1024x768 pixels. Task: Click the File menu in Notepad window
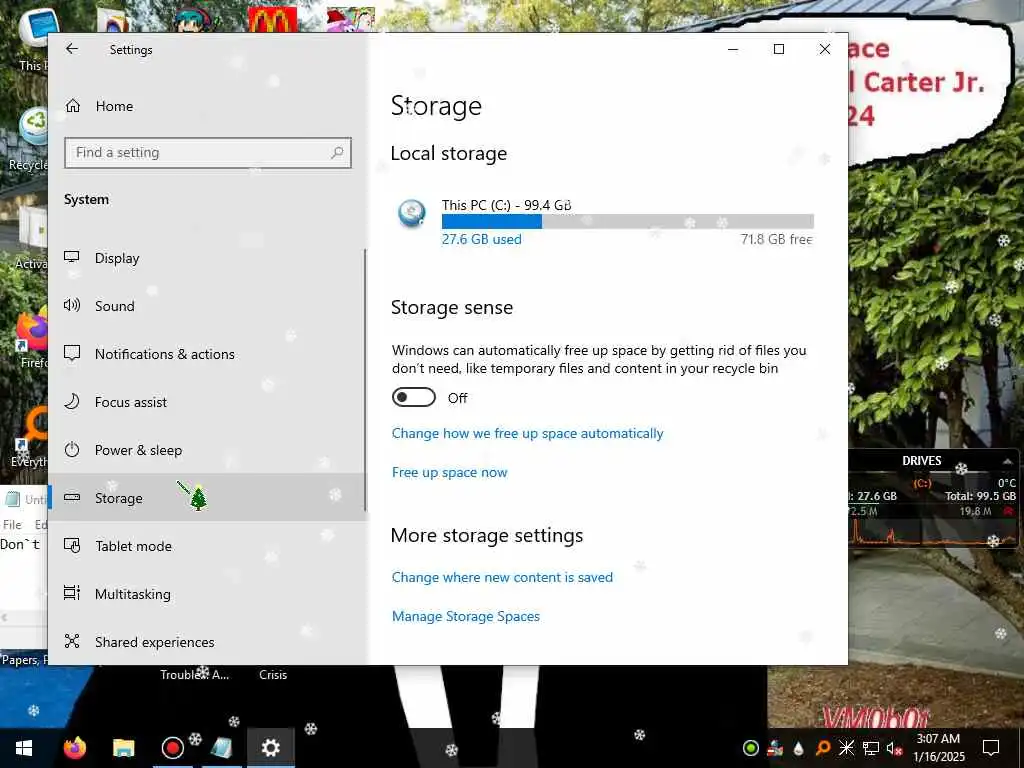(12, 524)
